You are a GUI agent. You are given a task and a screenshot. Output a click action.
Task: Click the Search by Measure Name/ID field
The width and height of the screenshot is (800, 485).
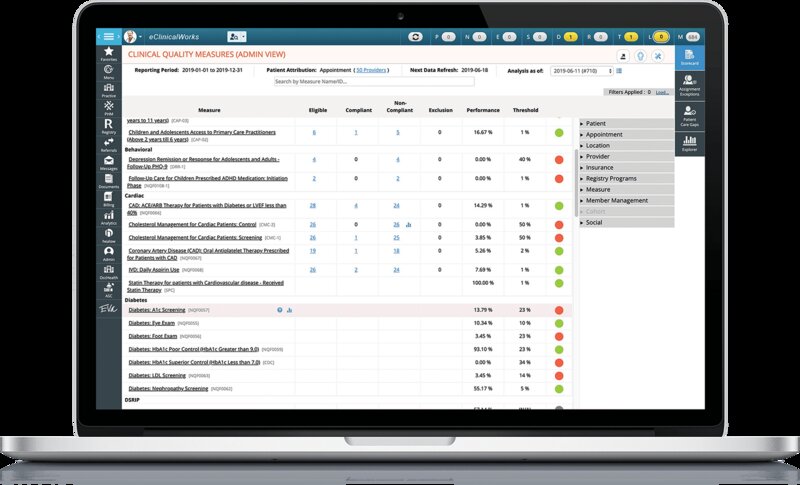374,82
